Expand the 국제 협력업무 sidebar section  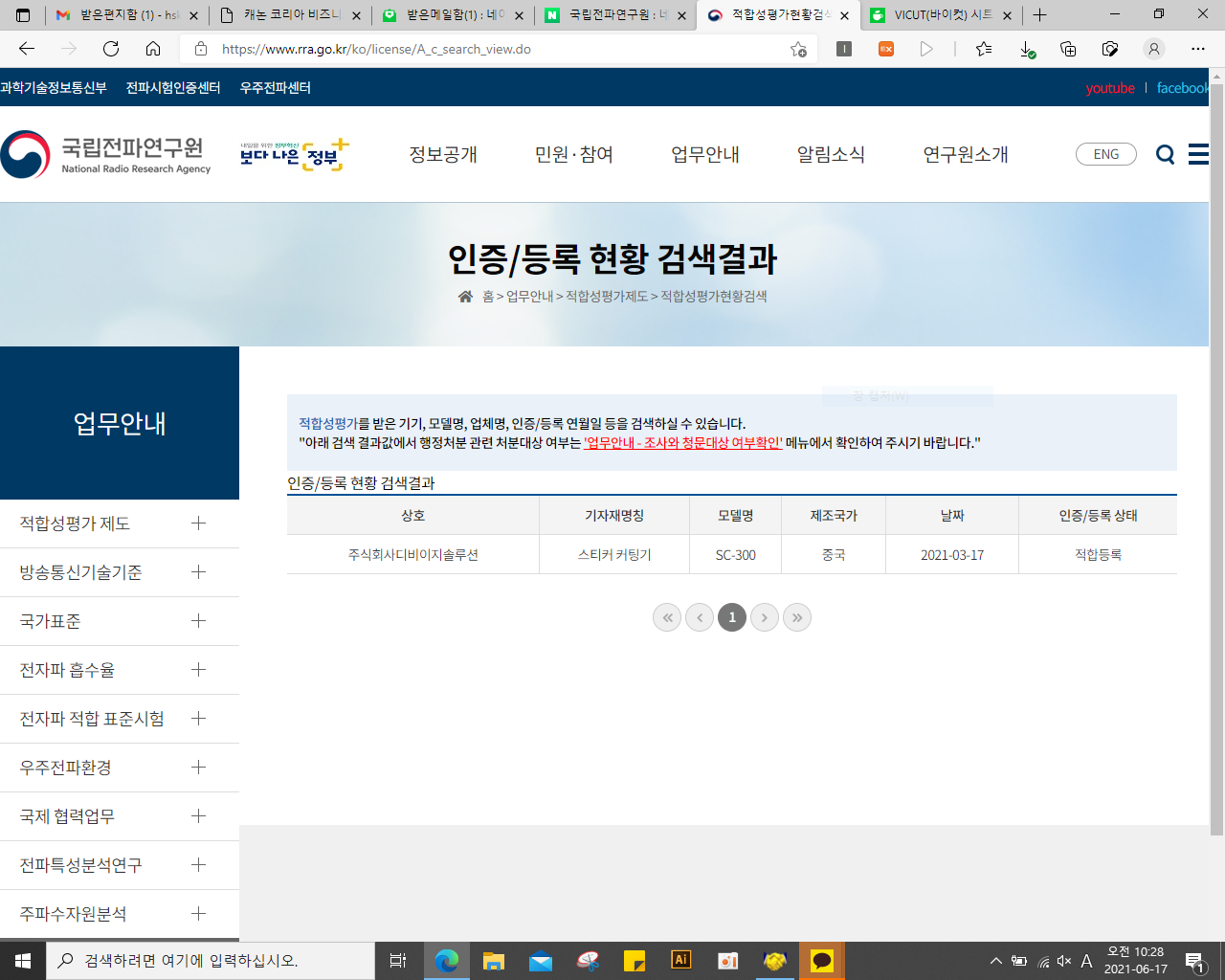(x=198, y=816)
